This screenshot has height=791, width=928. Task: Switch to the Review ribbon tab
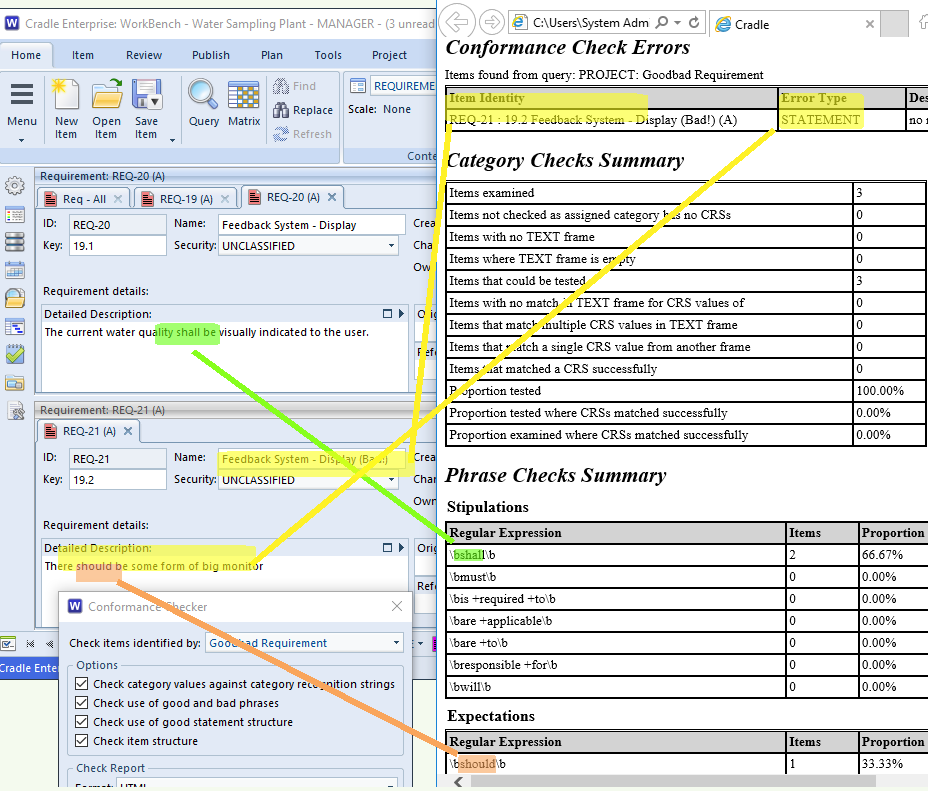click(144, 55)
